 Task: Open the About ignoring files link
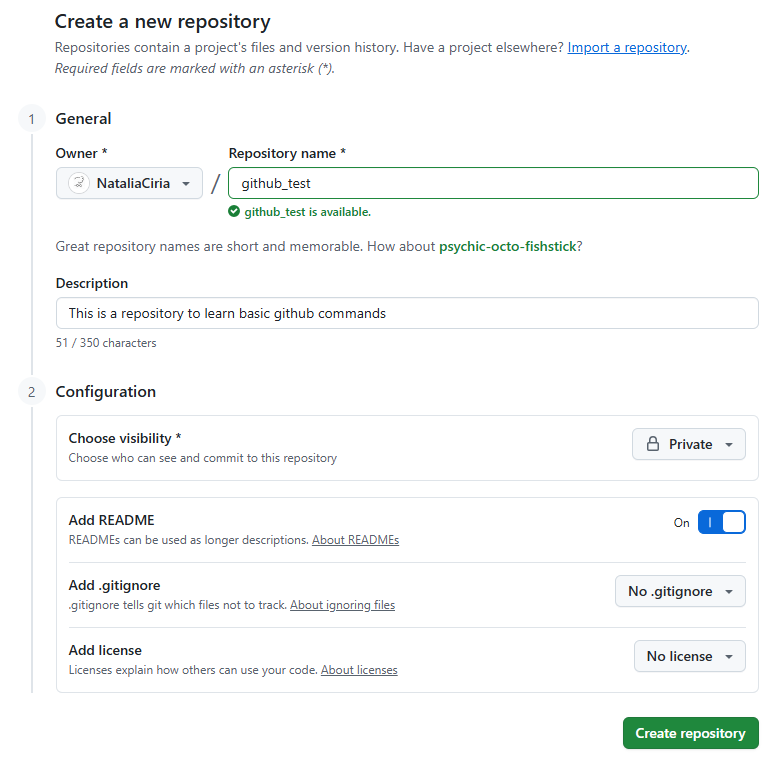click(342, 605)
